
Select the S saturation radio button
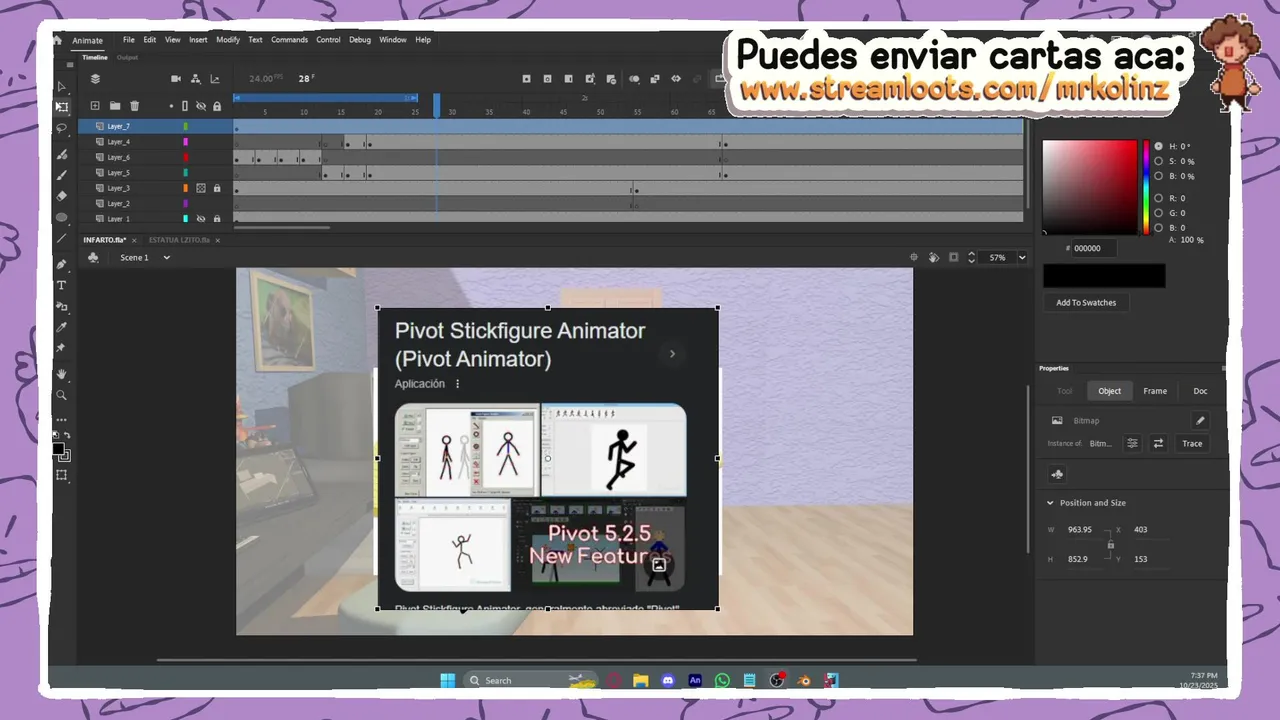click(x=1159, y=161)
